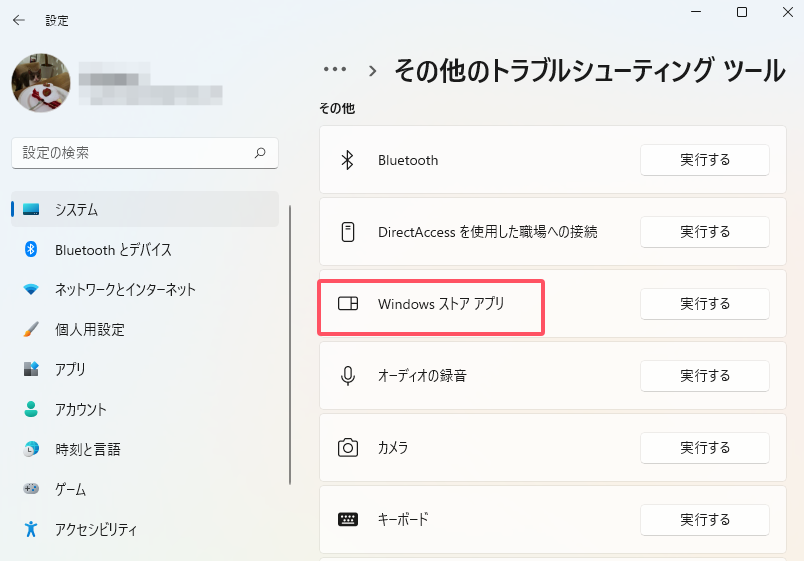Run the Windows ストア アプリ troubleshooter
Image resolution: width=804 pixels, height=561 pixels.
tap(705, 304)
